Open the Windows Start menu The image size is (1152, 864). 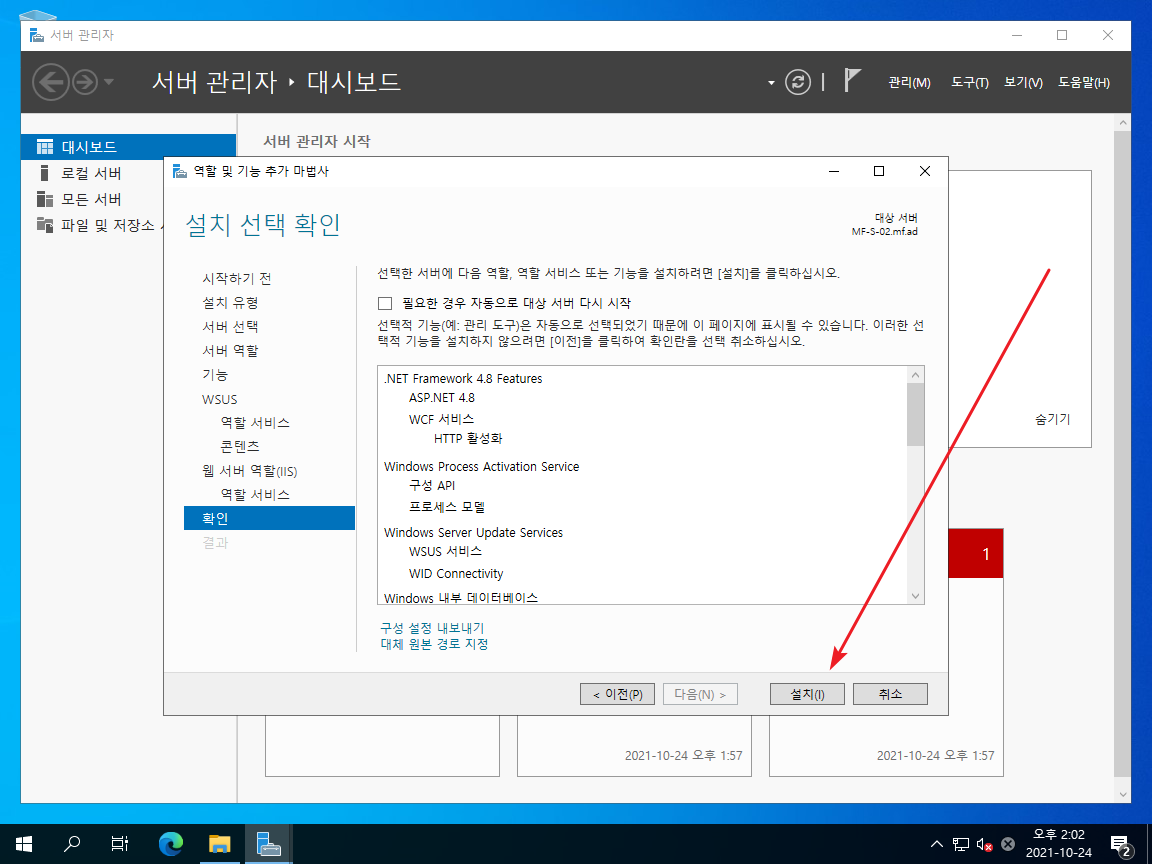[x=24, y=844]
